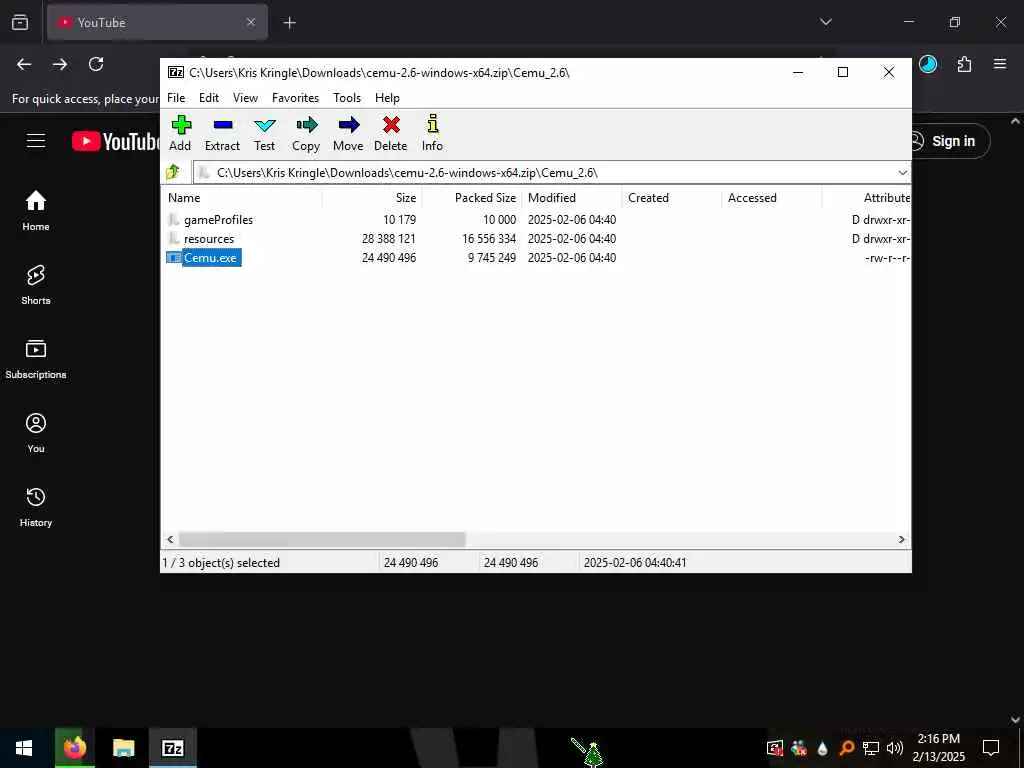
Task: Open the Edit menu in 7-Zip
Action: [x=209, y=98]
